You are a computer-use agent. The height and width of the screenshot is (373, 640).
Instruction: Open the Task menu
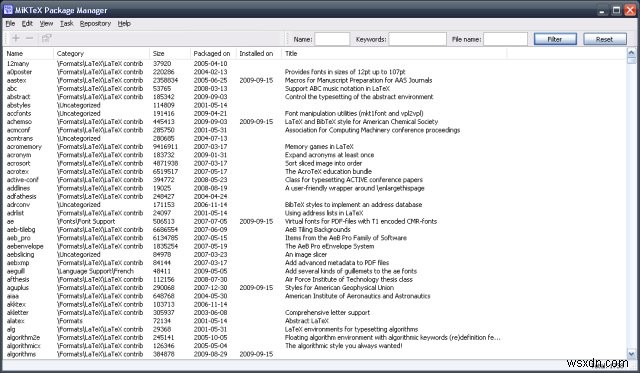[x=67, y=24]
